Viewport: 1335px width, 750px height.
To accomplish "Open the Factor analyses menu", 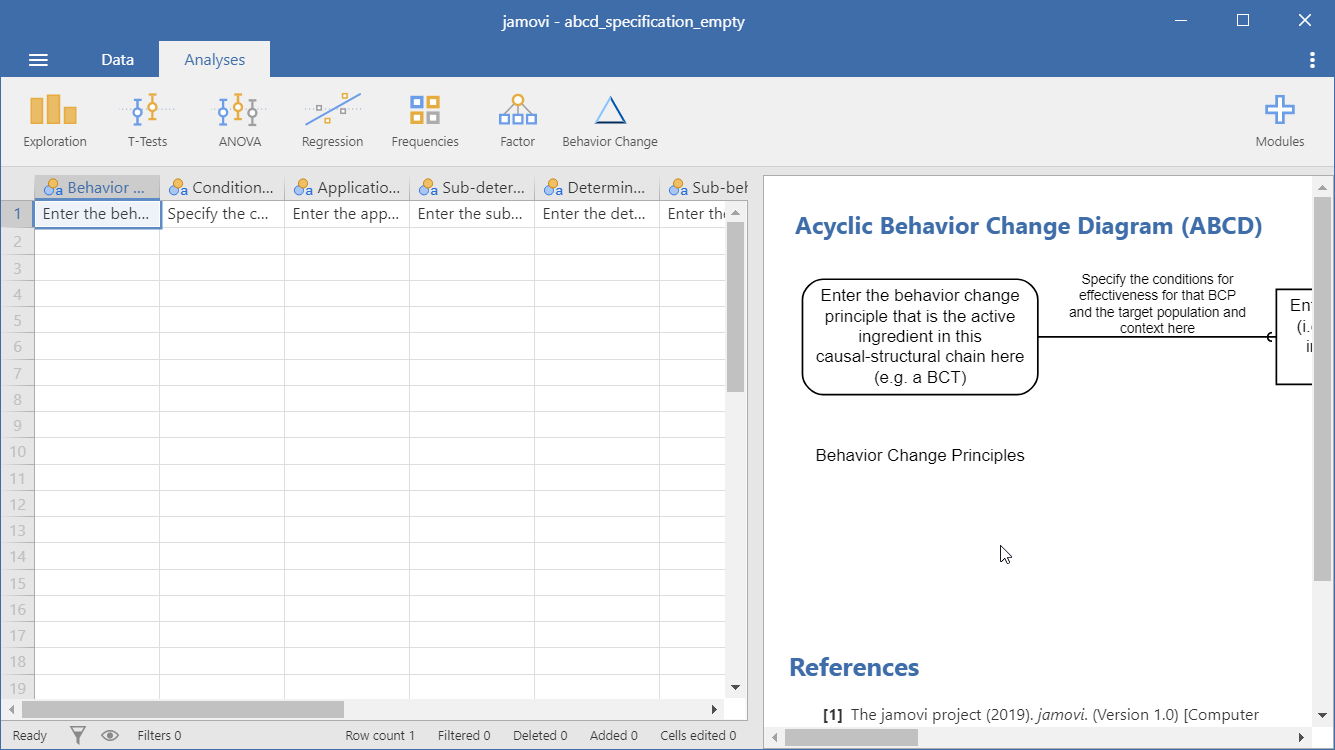I will tap(517, 121).
